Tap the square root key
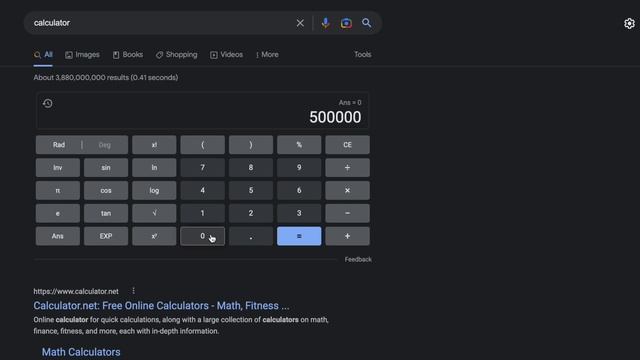This screenshot has height=360, width=640. click(x=154, y=213)
